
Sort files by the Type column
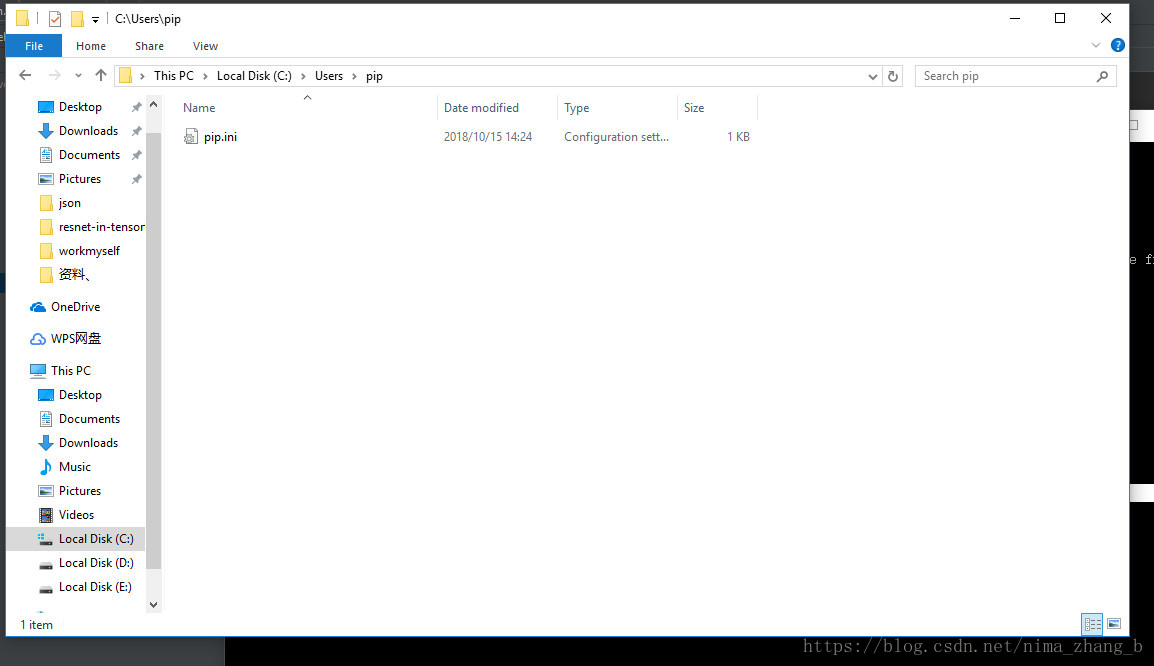pyautogui.click(x=576, y=107)
